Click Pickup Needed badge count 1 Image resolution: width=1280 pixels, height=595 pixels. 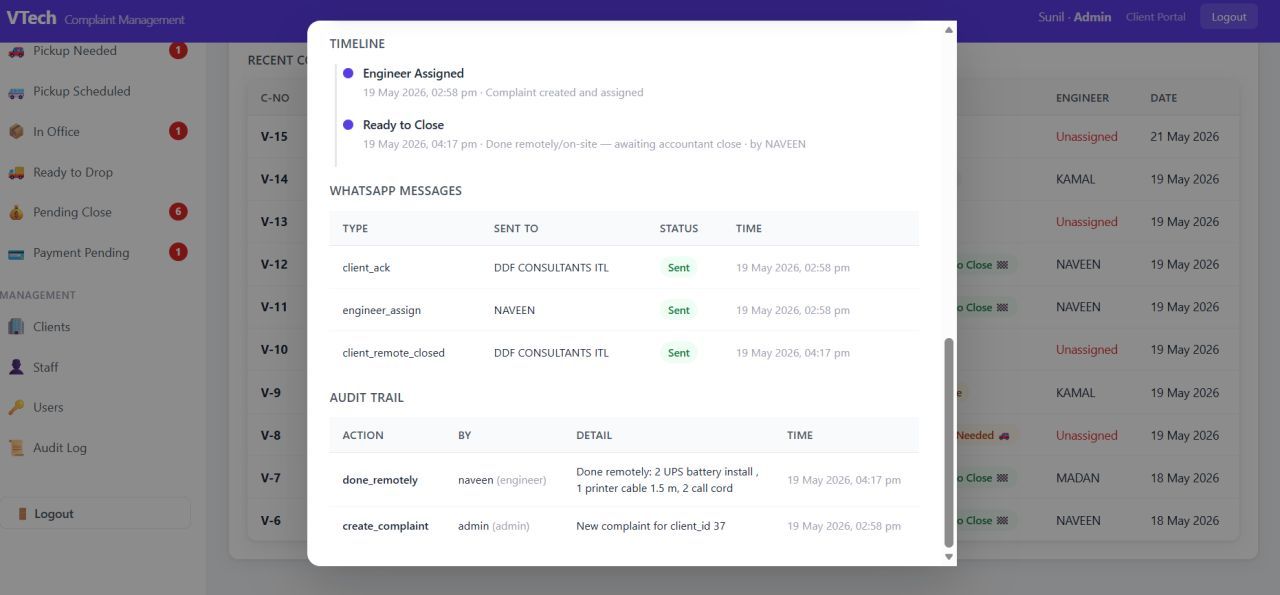pos(178,50)
